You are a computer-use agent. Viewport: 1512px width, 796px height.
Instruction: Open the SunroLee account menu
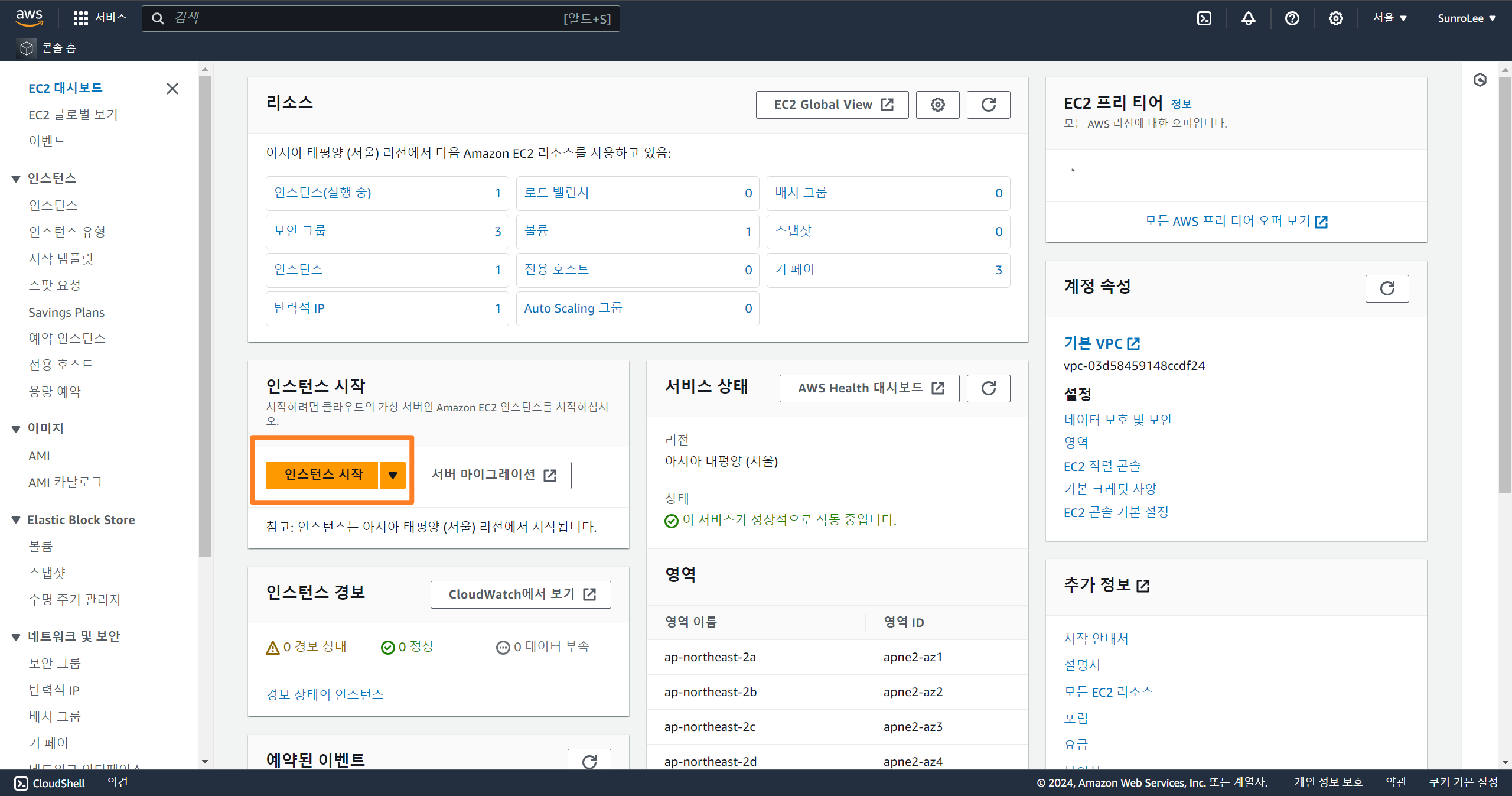1466,18
